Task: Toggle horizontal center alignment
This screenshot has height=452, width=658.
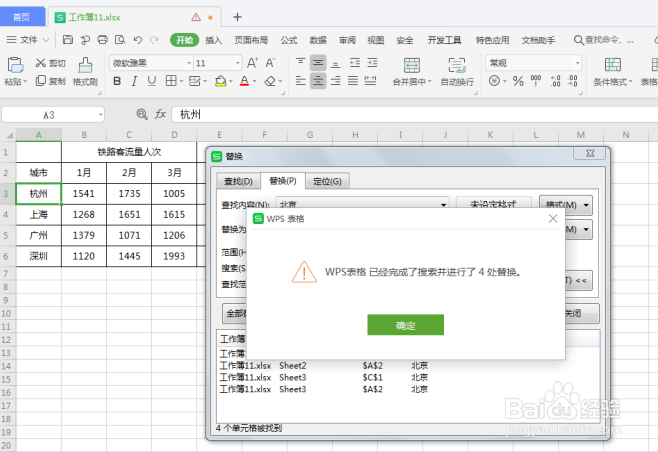Action: (318, 81)
